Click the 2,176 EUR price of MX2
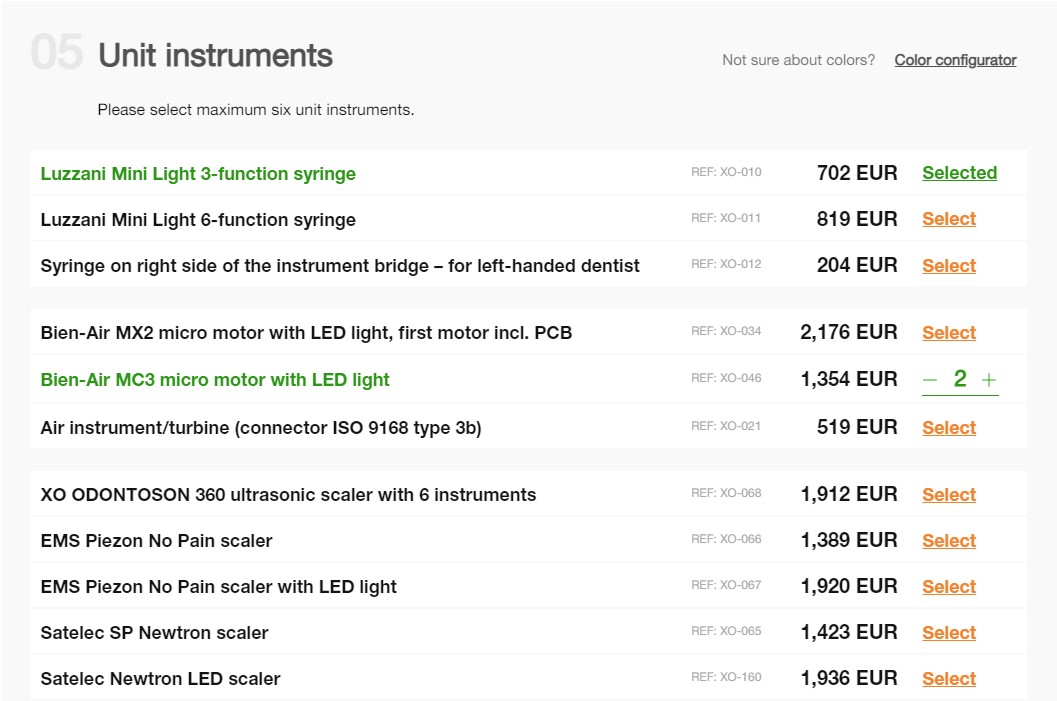Screen dimensions: 1057x701 pyautogui.click(x=848, y=332)
